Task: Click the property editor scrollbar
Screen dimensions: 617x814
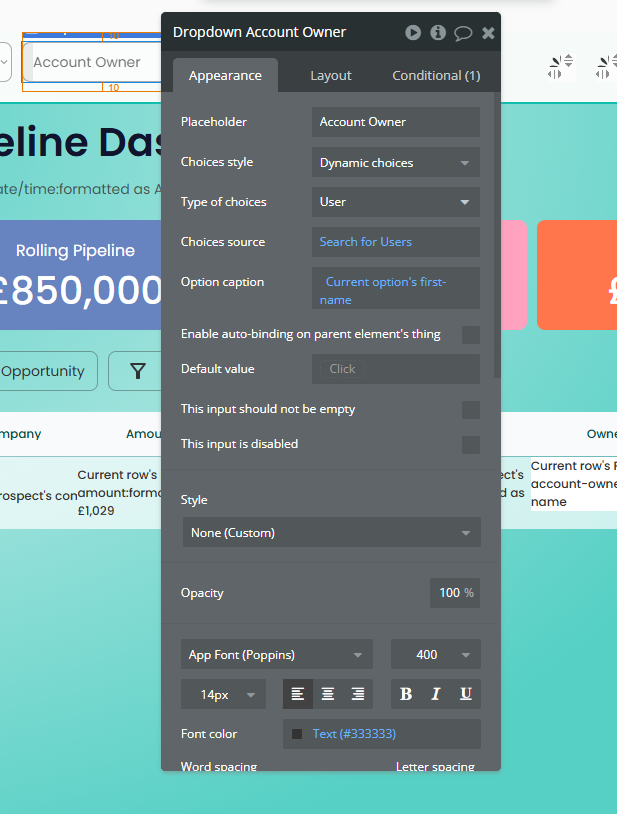Action: click(497, 235)
